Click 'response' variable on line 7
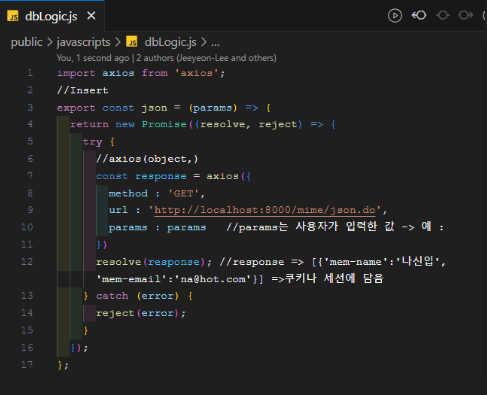Screen dimensions: 487x395 pyautogui.click(x=161, y=176)
